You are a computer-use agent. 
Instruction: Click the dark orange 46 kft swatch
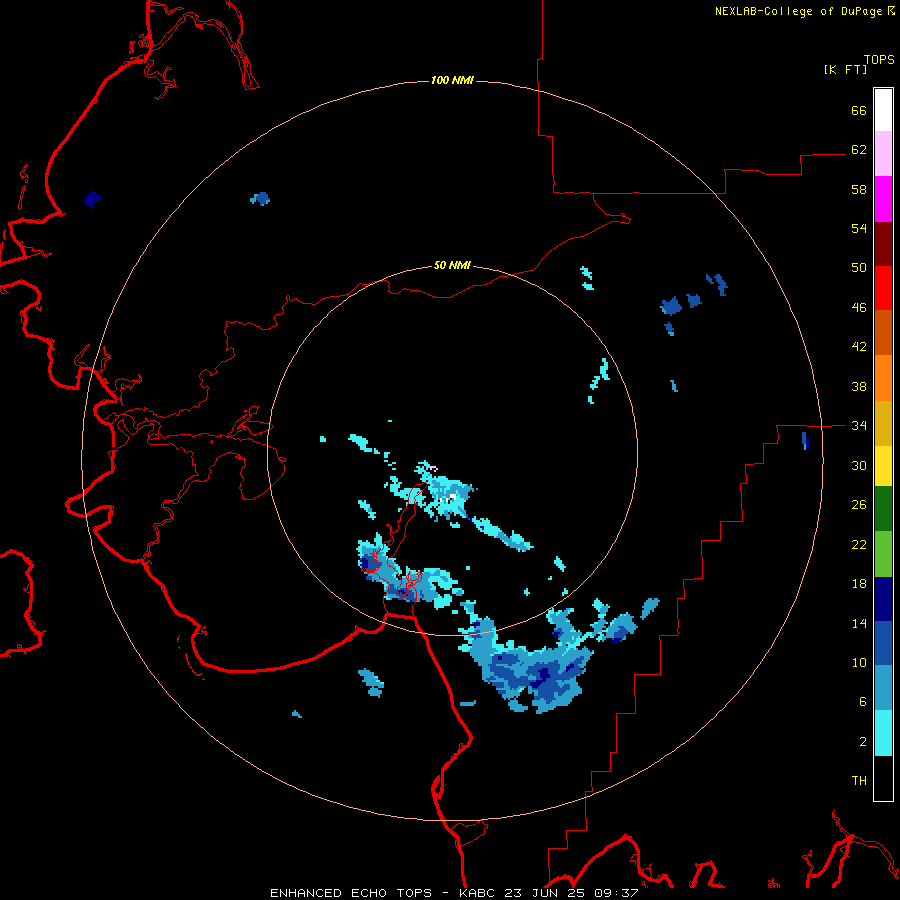(x=883, y=333)
